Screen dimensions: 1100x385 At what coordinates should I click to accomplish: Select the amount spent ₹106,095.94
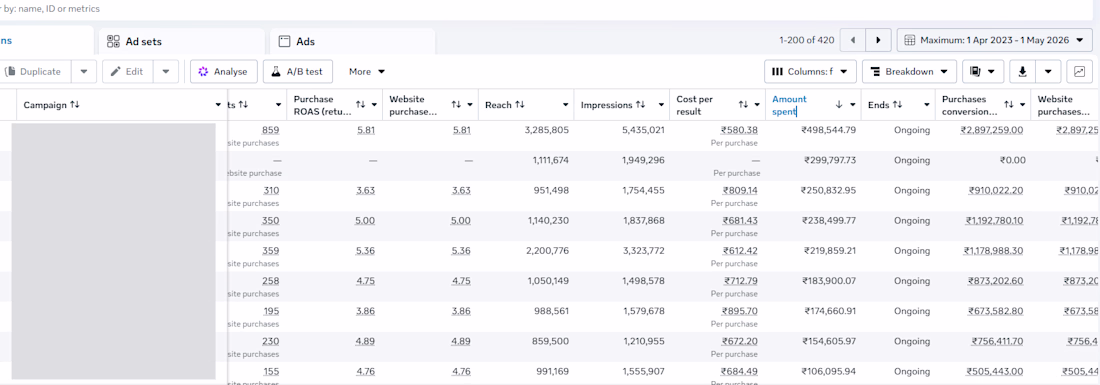point(830,372)
